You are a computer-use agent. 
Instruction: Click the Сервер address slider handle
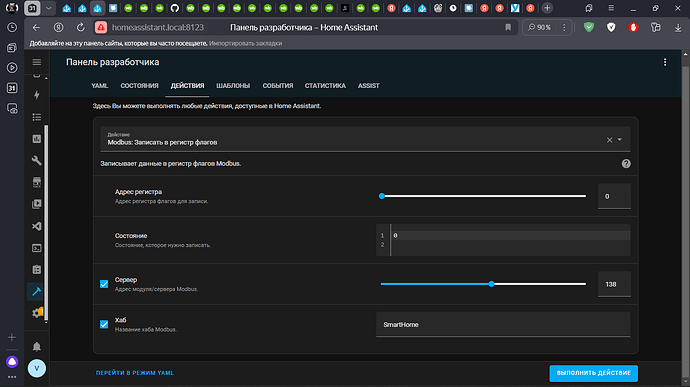[492, 284]
